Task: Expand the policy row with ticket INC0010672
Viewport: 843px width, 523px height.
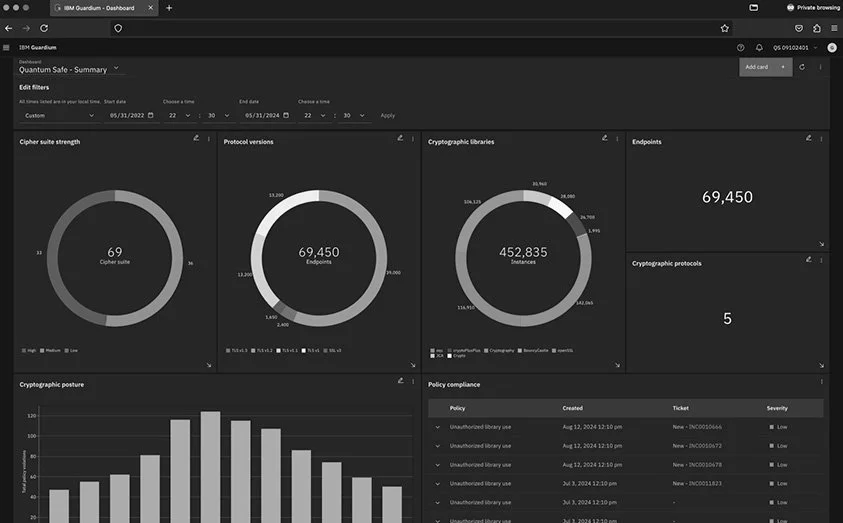Action: (438, 446)
